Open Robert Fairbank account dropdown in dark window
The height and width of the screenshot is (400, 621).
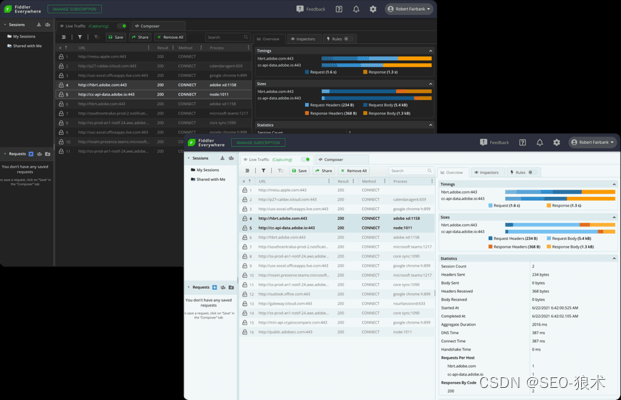(x=409, y=9)
